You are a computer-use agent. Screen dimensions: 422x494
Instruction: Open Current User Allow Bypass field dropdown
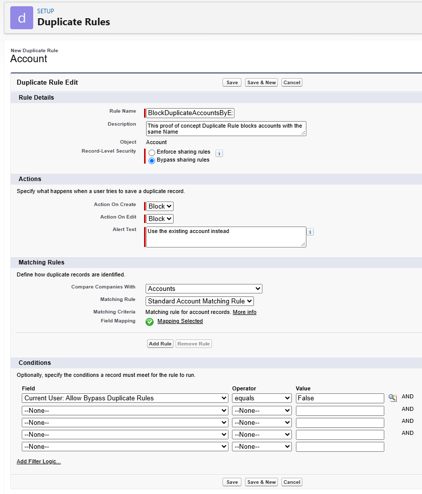click(x=125, y=398)
